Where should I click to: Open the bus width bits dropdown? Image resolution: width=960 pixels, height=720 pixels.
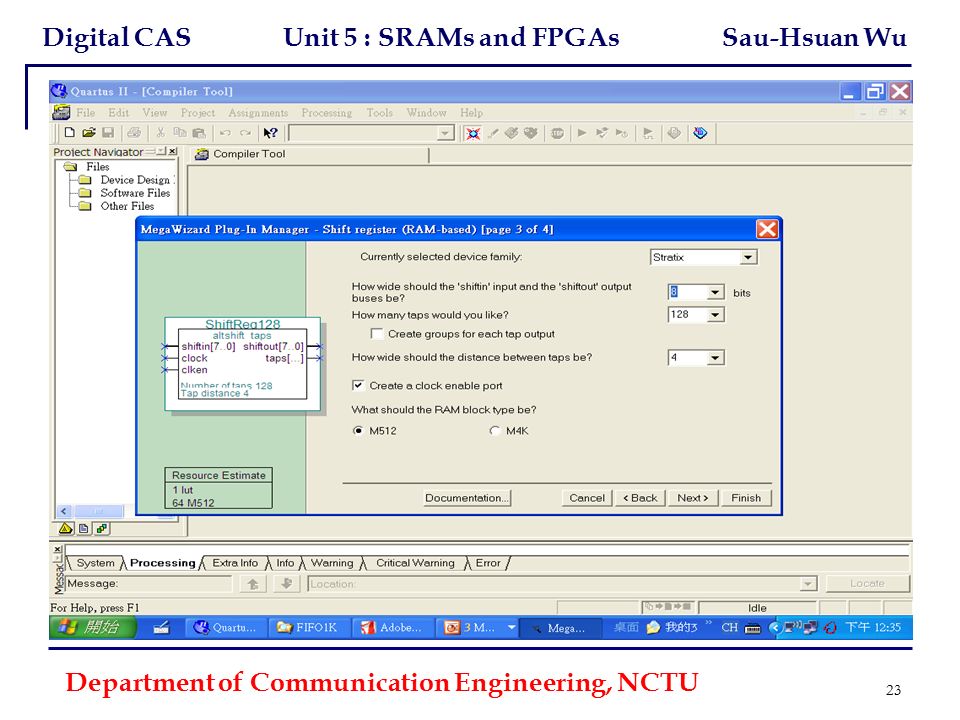(714, 293)
